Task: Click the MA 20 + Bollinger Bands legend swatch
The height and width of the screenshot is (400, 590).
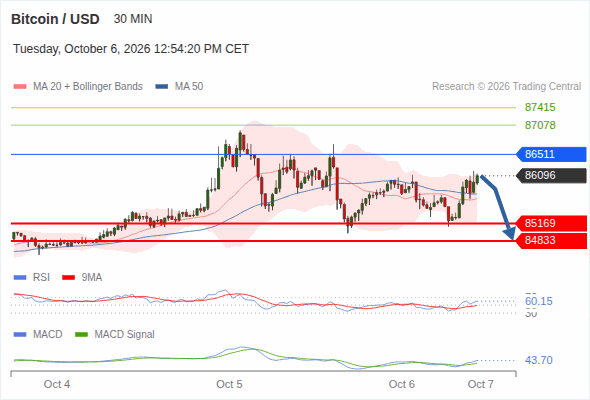Action: tap(20, 87)
